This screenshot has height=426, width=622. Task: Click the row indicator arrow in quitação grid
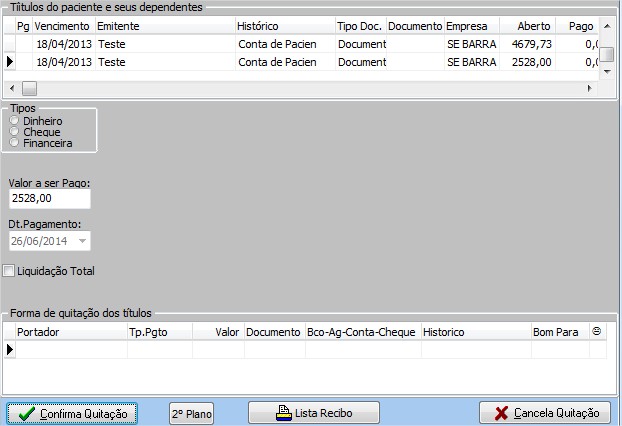click(x=10, y=349)
